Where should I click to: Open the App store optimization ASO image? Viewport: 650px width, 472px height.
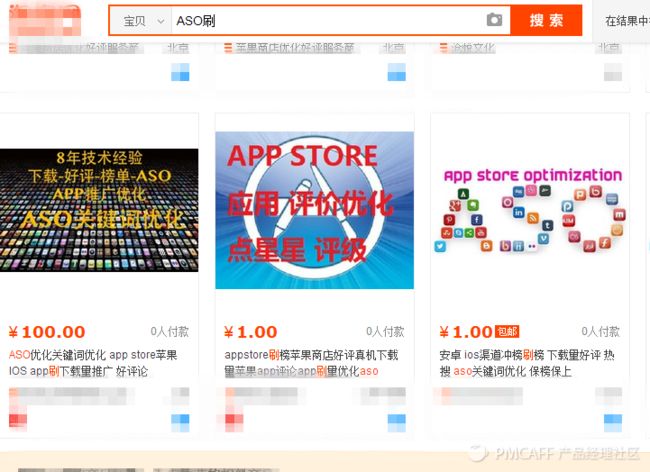coord(530,210)
